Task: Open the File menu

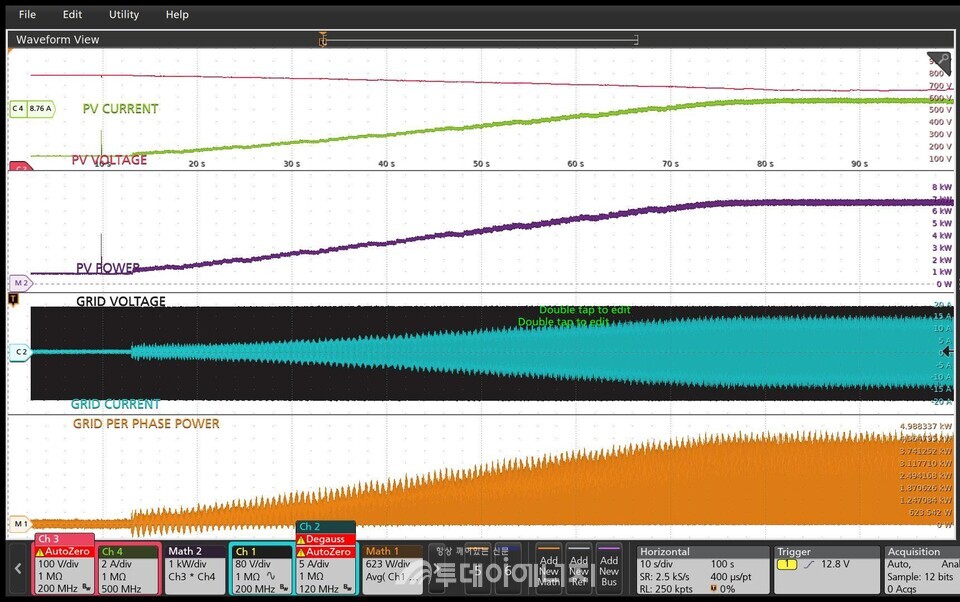Action: point(27,15)
